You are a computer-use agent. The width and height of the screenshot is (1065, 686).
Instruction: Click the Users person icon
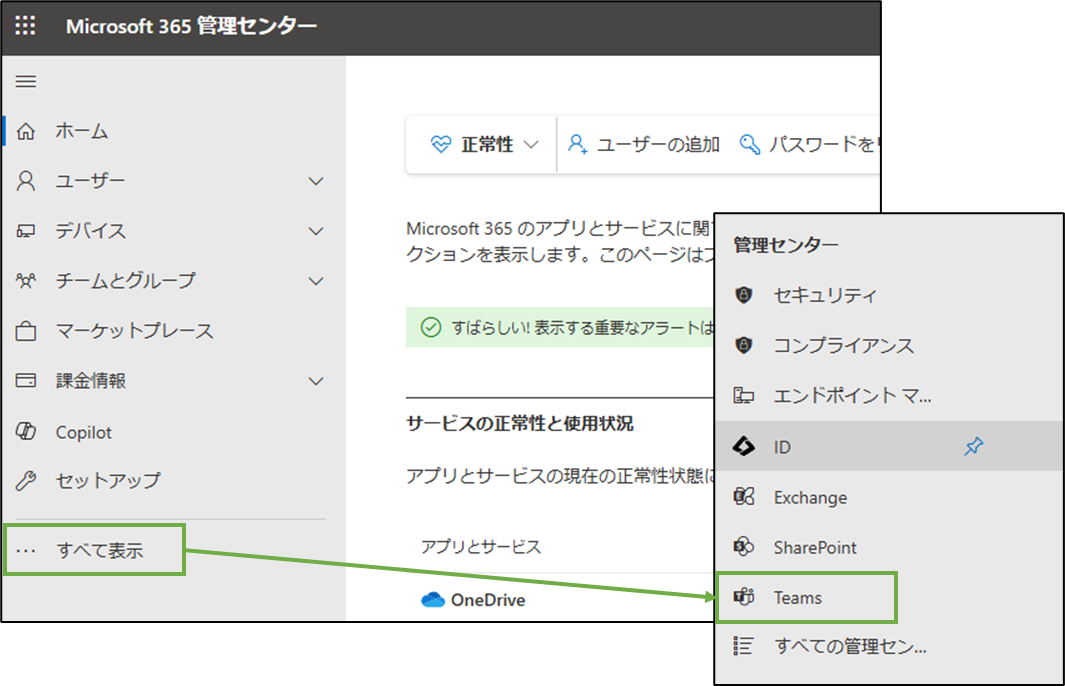(x=26, y=181)
